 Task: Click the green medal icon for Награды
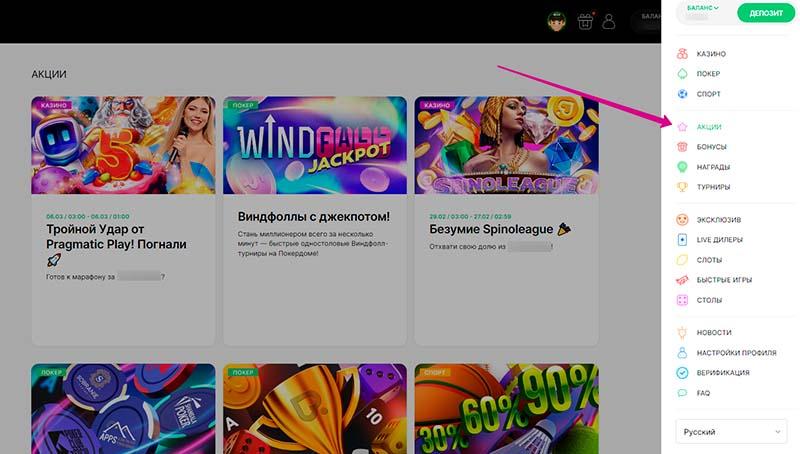(682, 167)
